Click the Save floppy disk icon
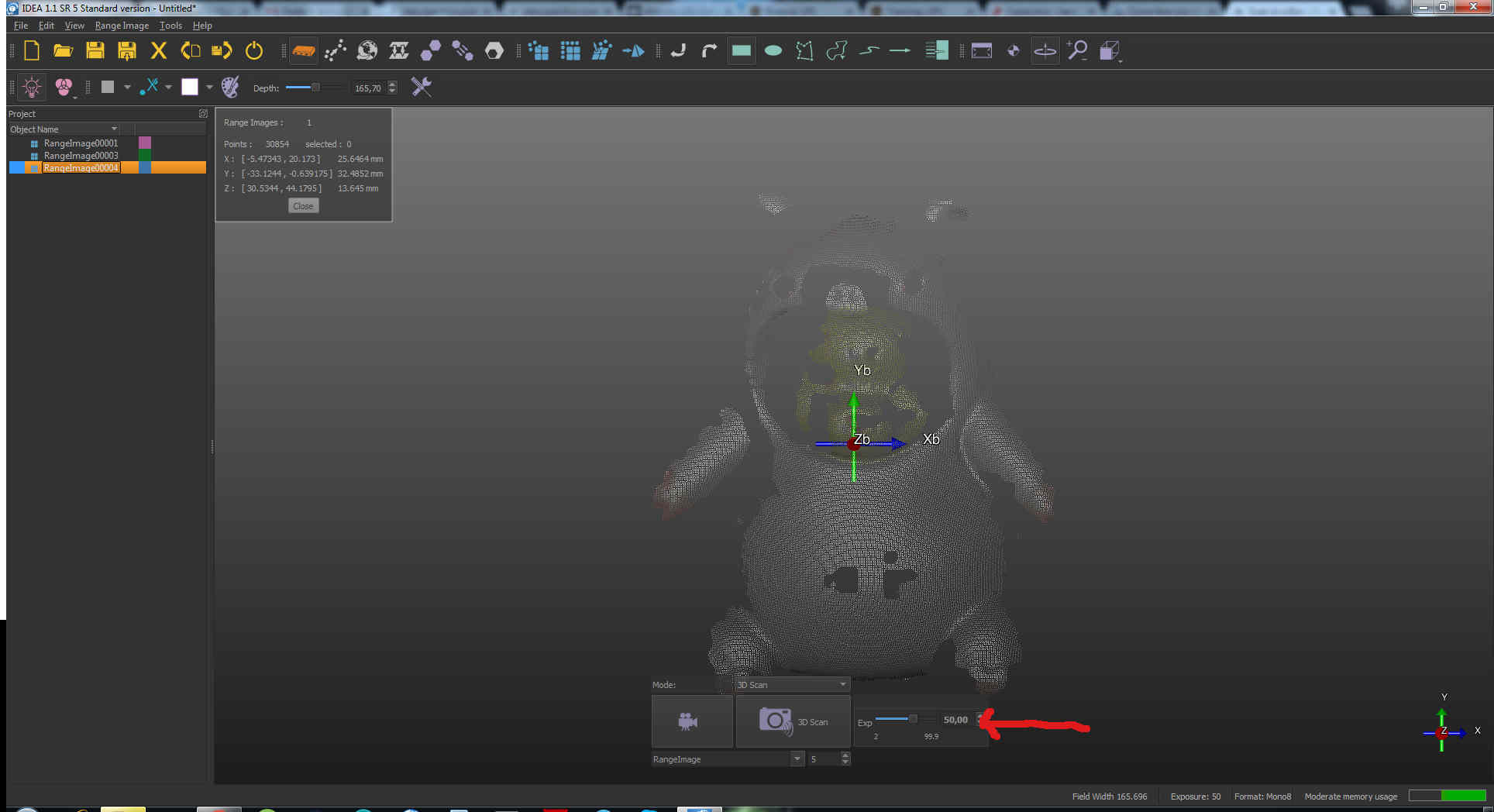This screenshot has width=1494, height=812. 95,51
